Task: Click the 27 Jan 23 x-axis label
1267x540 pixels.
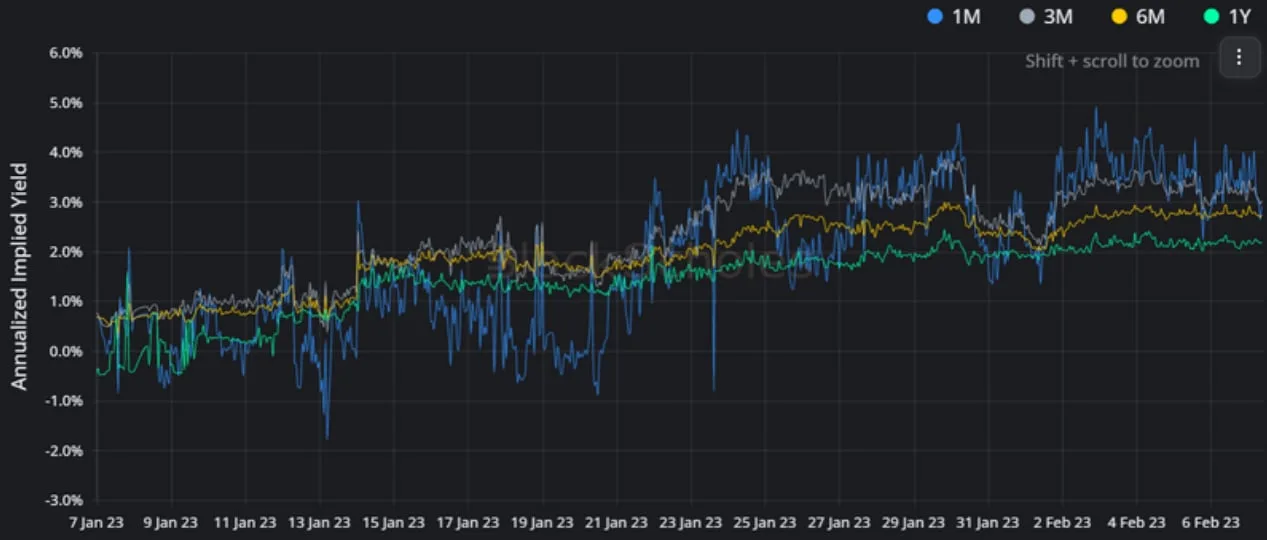Action: pos(840,522)
